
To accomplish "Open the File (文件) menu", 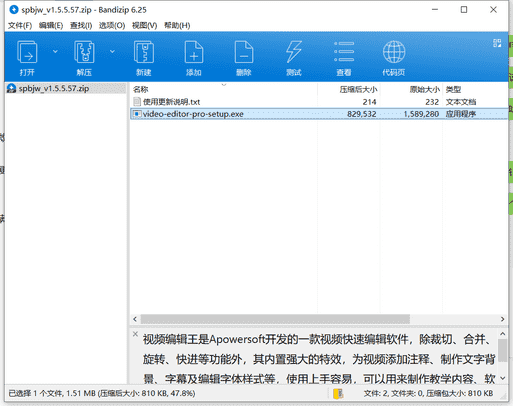I will [x=20, y=26].
